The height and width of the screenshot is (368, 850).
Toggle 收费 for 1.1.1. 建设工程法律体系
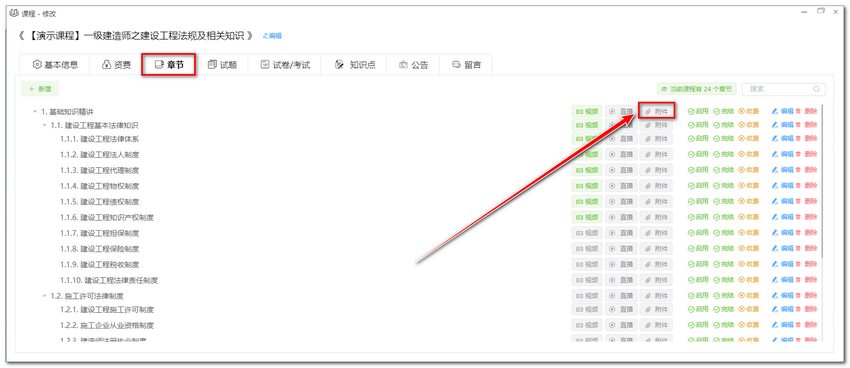pyautogui.click(x=749, y=138)
